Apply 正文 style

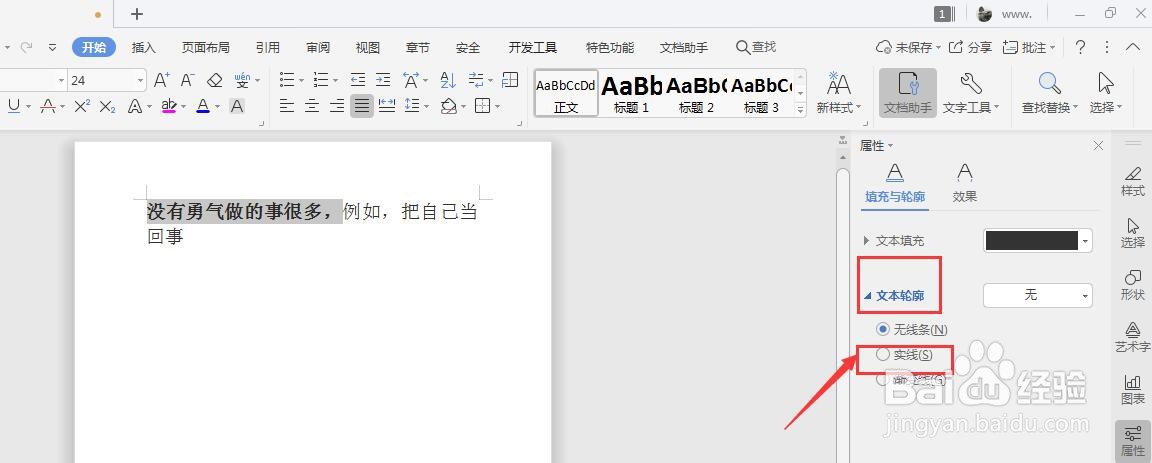566,93
